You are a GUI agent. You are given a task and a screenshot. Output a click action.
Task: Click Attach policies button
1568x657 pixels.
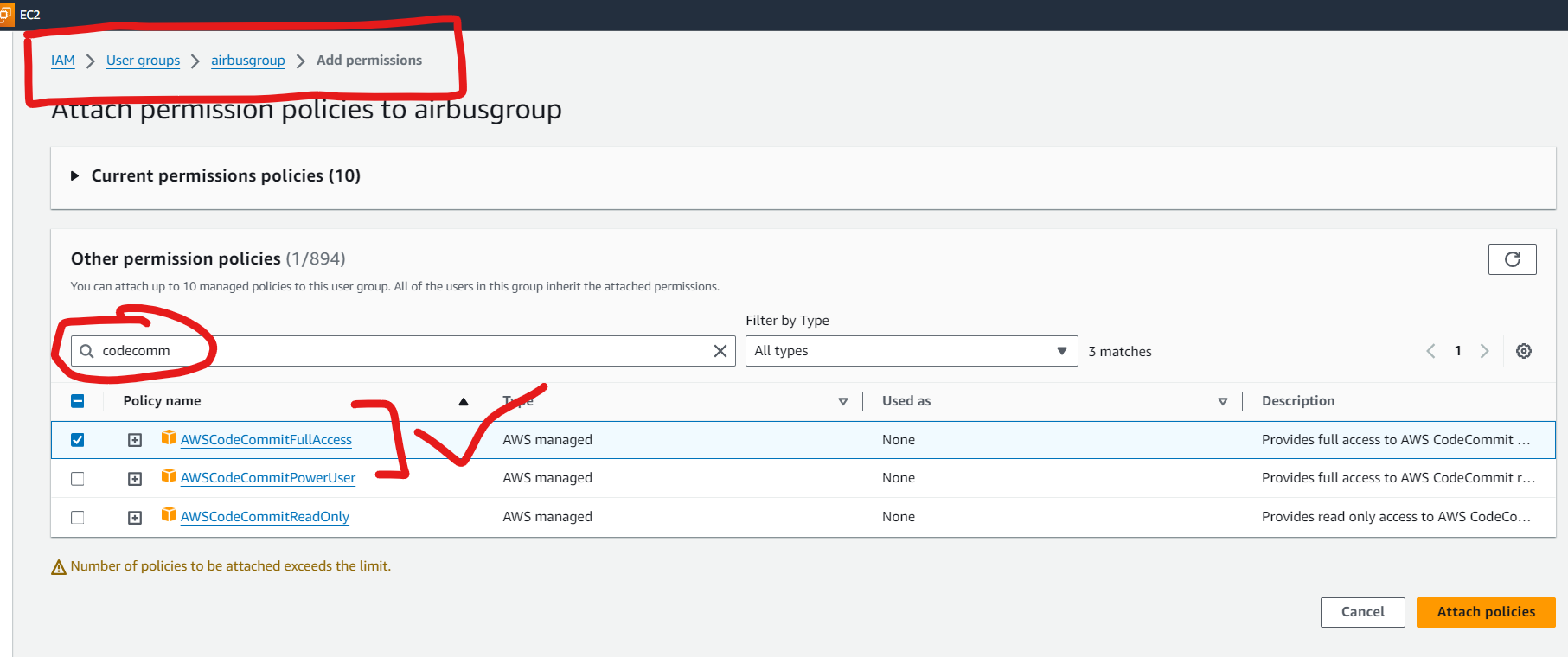[1486, 612]
